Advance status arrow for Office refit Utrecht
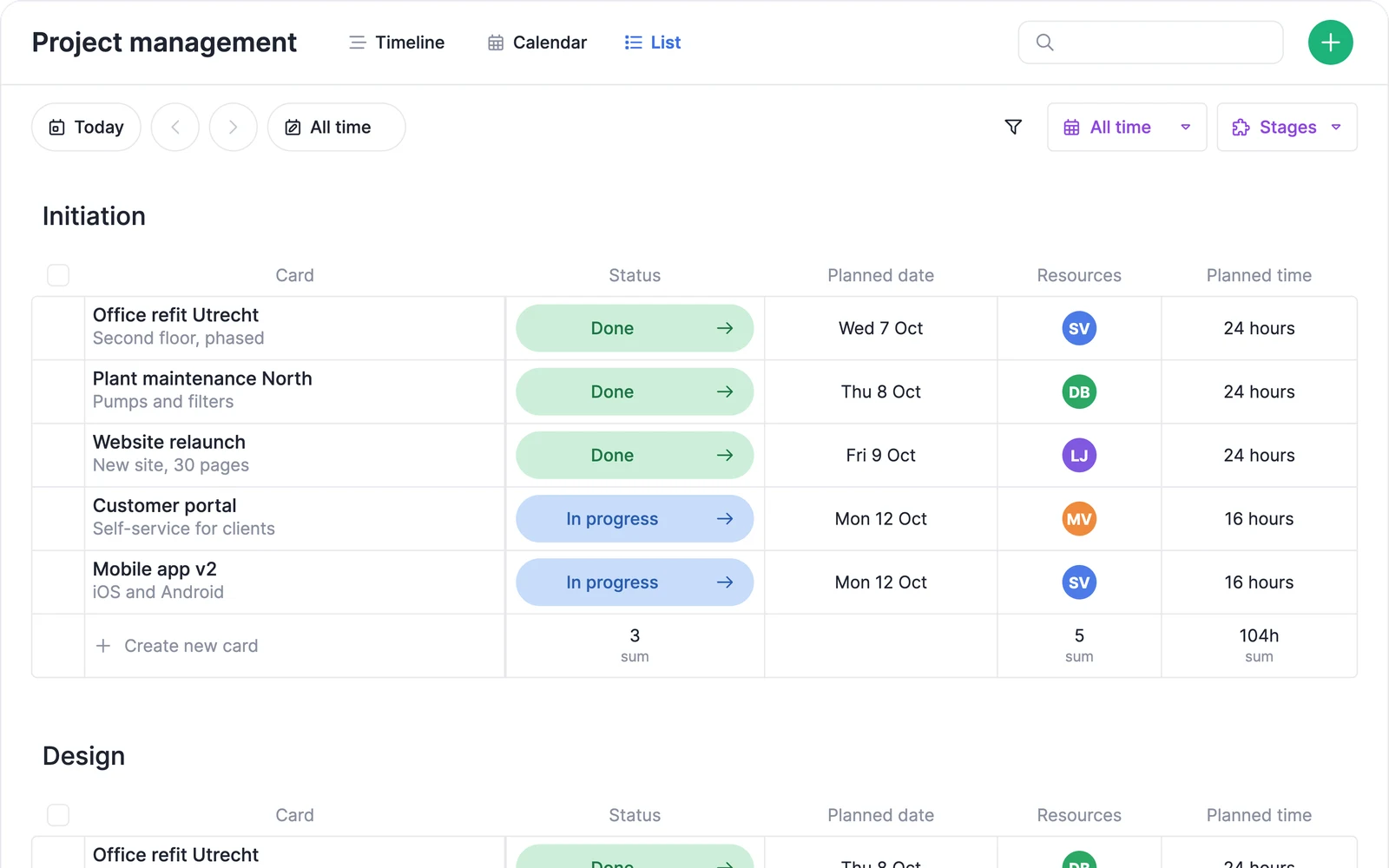 tap(725, 328)
